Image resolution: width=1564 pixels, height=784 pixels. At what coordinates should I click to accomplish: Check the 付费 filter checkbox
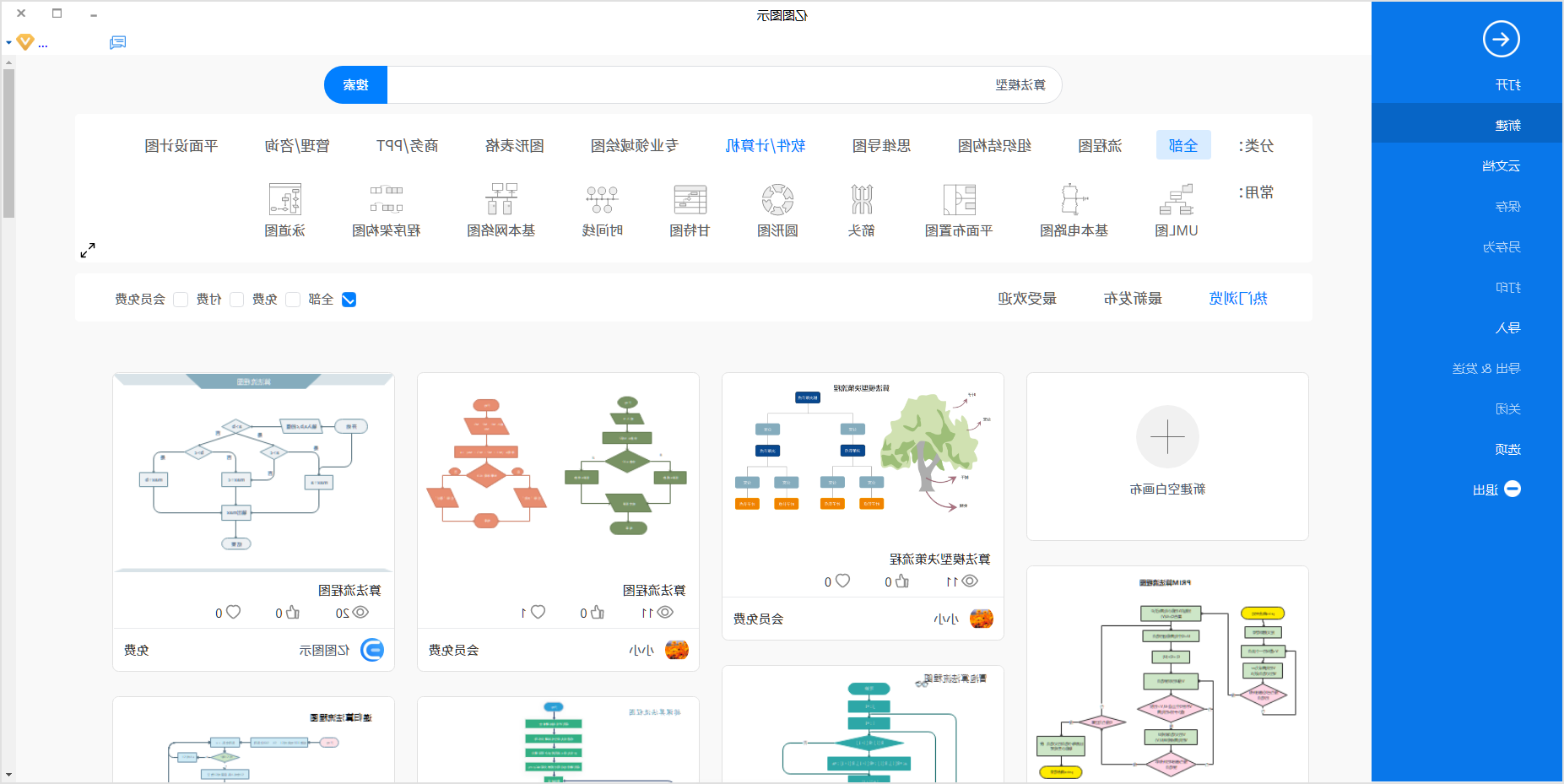click(236, 299)
